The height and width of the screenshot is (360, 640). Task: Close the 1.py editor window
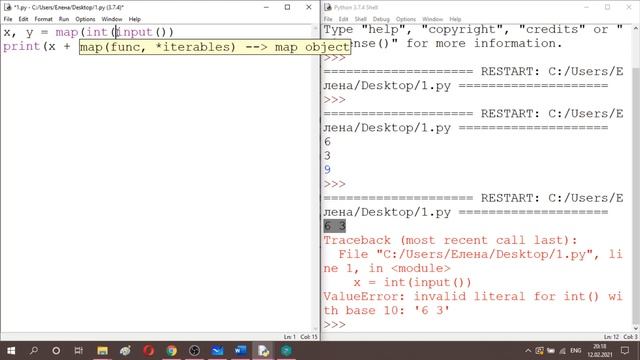[309, 7]
